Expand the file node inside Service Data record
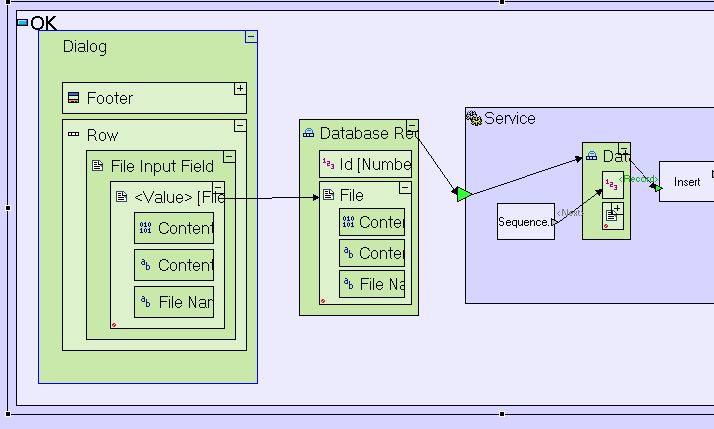This screenshot has width=714, height=429. pos(618,209)
